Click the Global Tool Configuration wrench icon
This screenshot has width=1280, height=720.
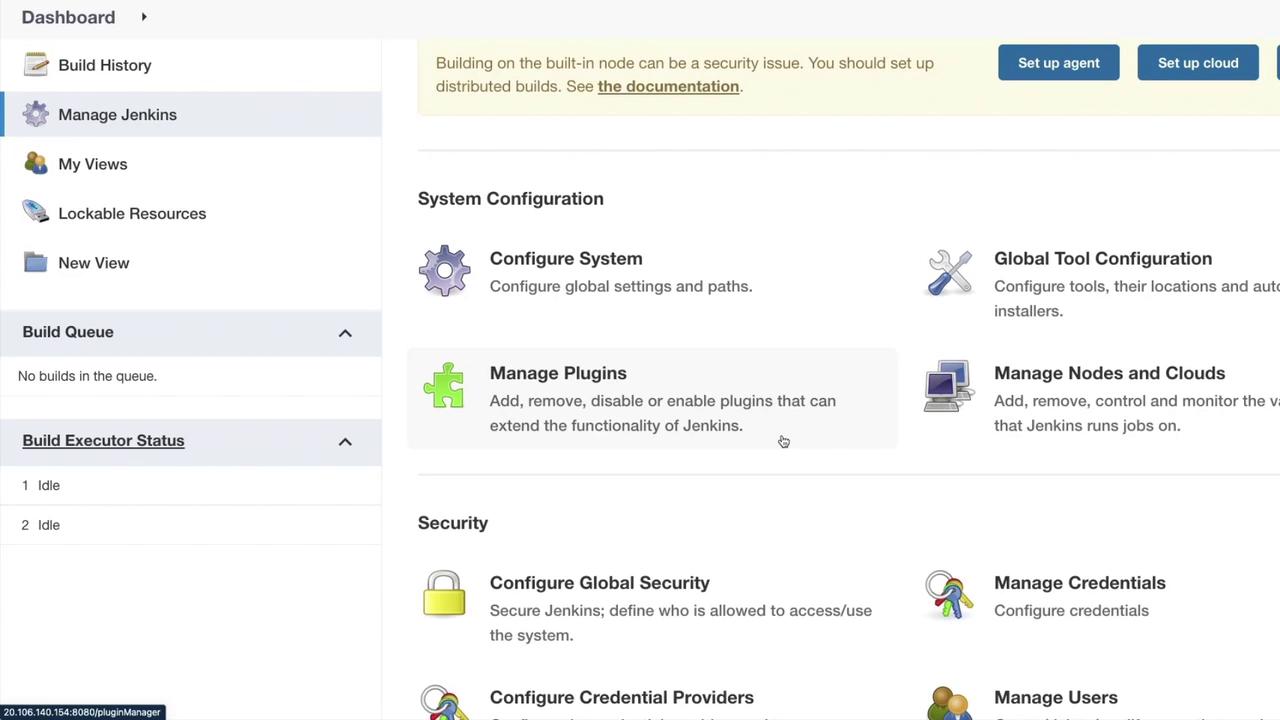[949, 272]
